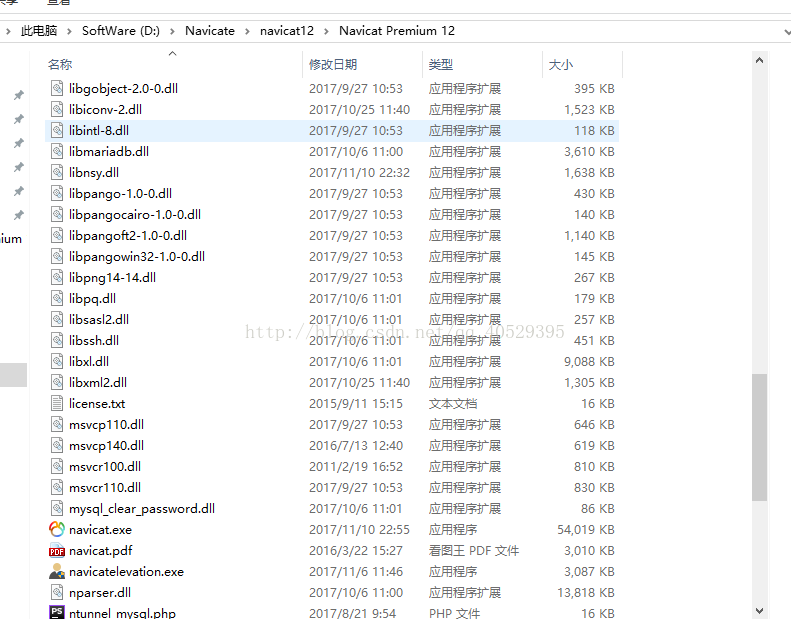Click the msvcr100.dll file icon
791x642 pixels.
(x=57, y=466)
